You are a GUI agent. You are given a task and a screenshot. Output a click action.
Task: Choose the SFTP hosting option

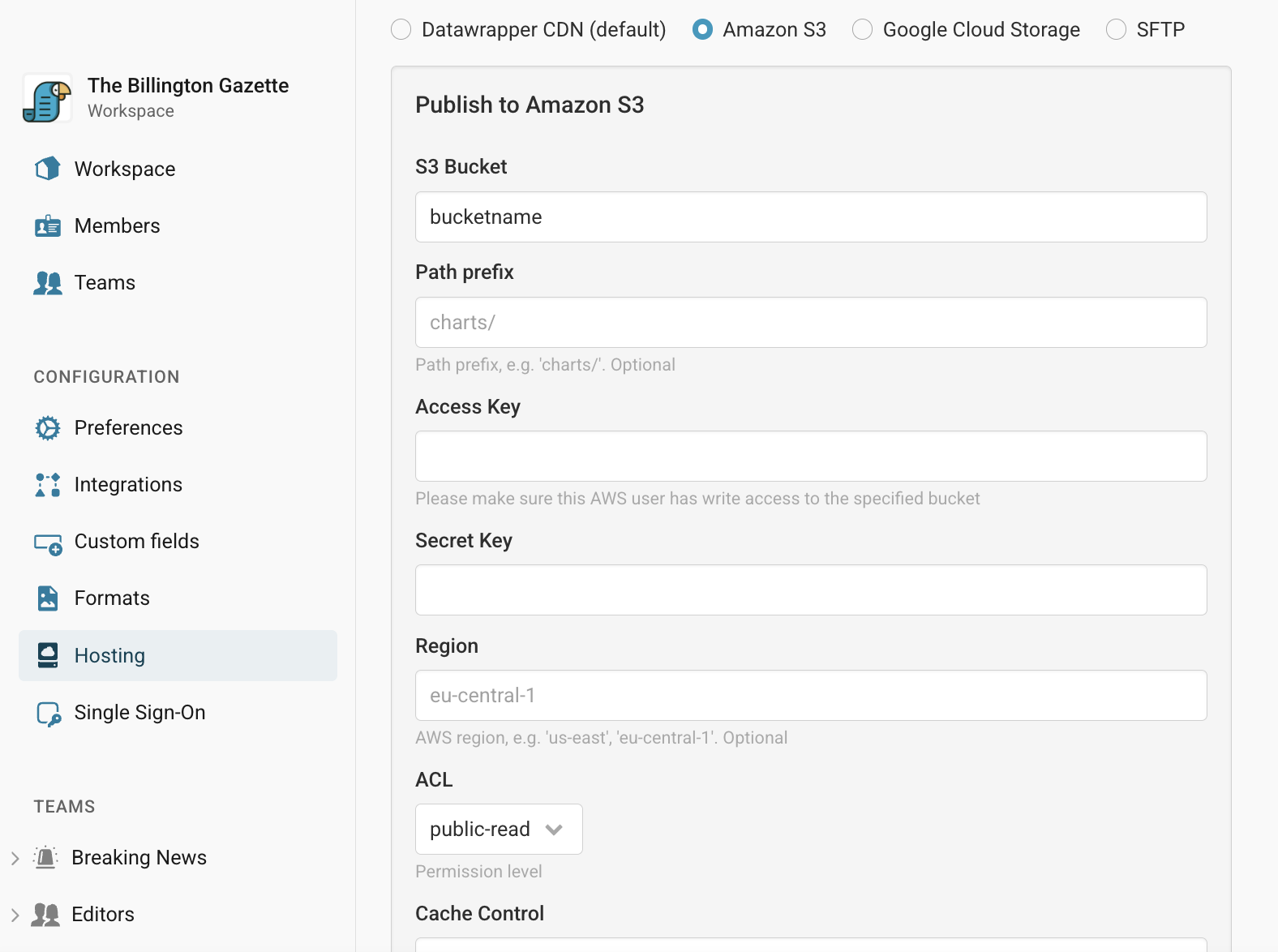pyautogui.click(x=1116, y=30)
